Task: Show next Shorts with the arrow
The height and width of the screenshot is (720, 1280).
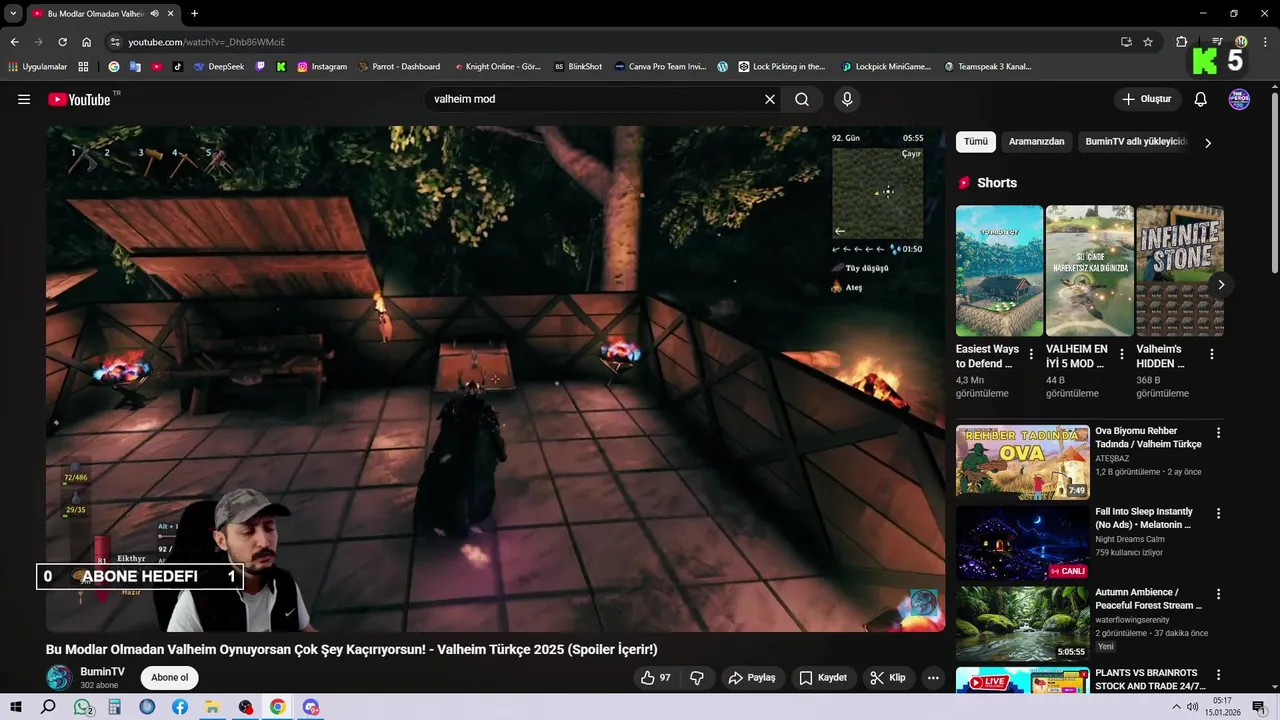Action: tap(1221, 285)
